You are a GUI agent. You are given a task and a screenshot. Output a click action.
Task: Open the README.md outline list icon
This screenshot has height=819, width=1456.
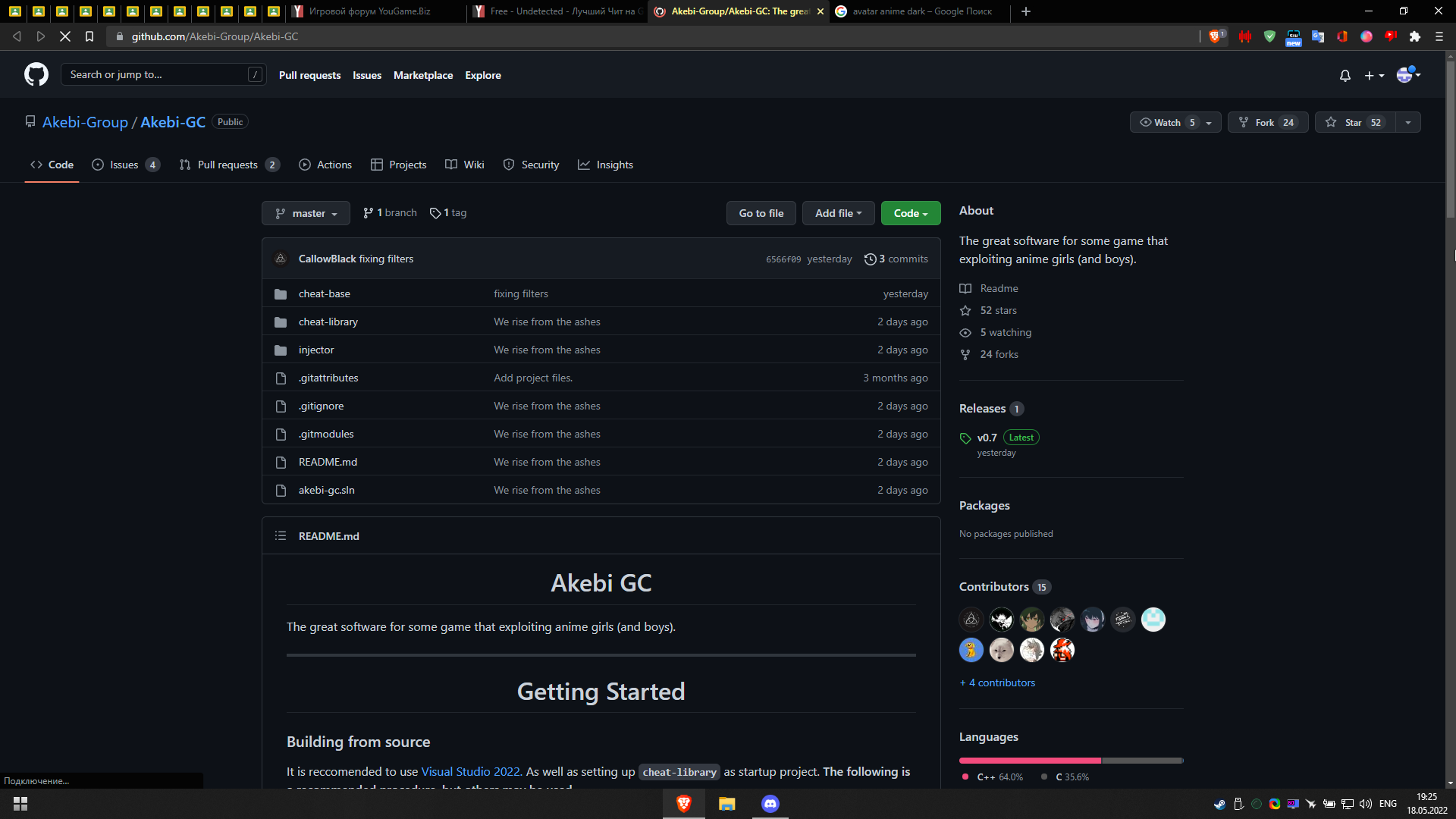tap(281, 535)
